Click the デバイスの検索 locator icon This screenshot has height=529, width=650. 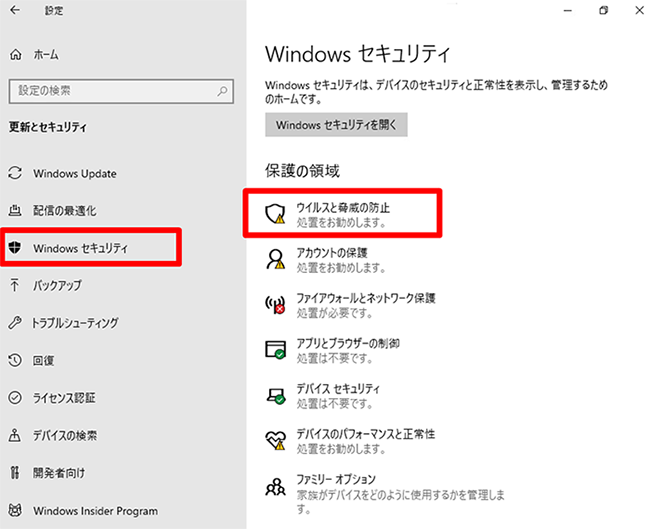point(15,435)
